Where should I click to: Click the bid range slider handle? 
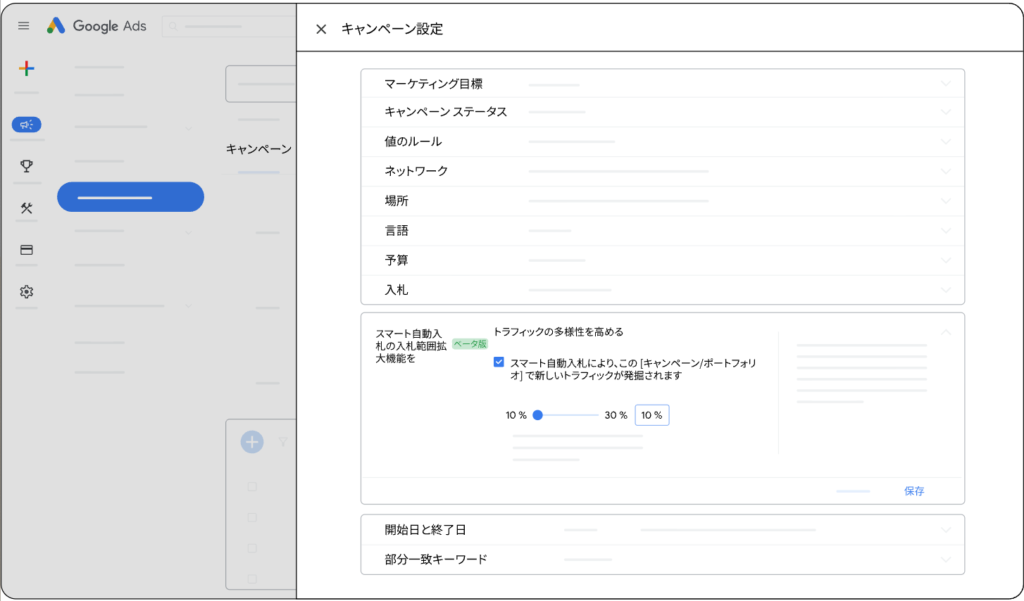(537, 415)
